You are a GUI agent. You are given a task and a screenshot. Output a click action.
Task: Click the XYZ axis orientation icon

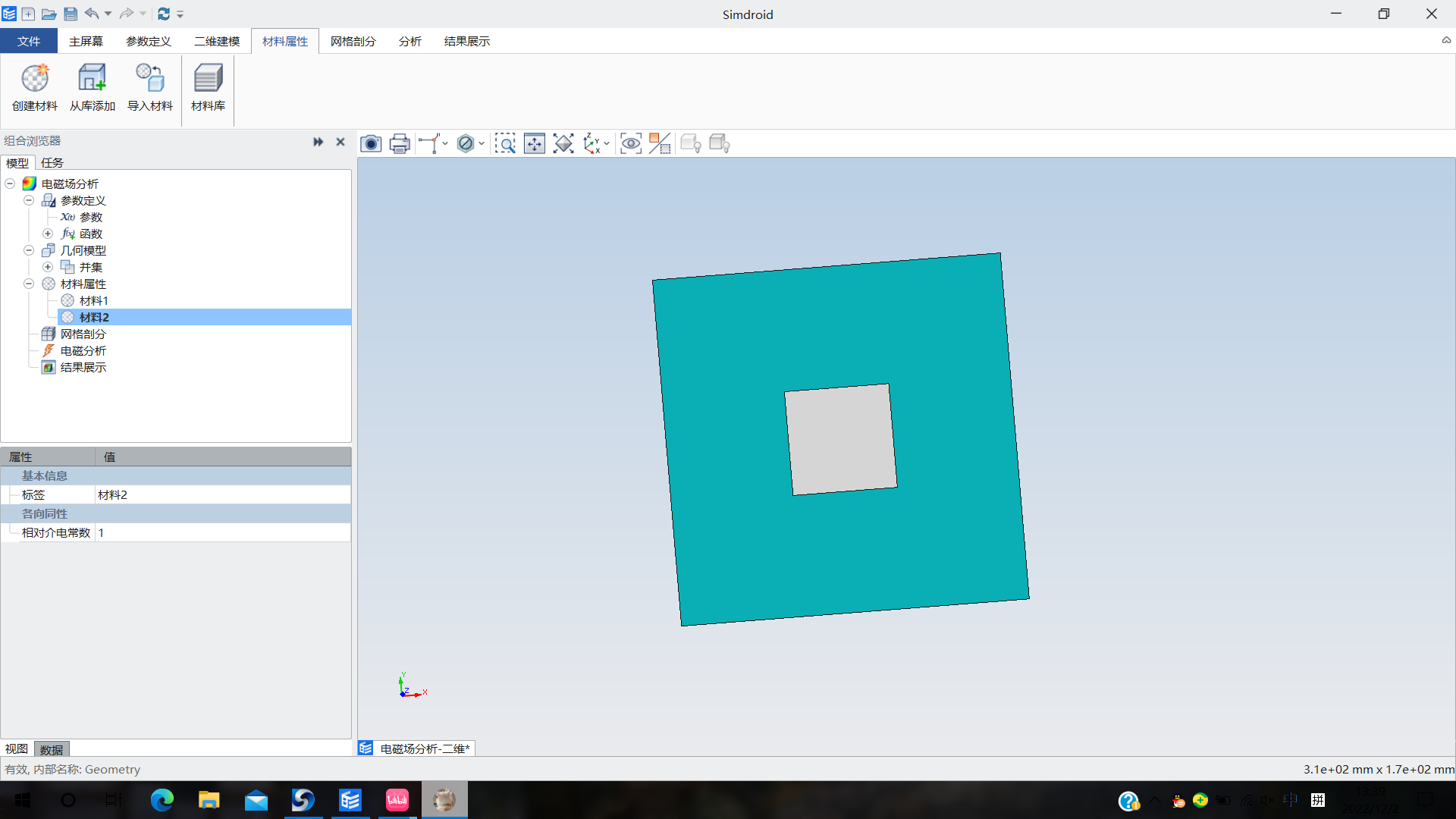(591, 143)
